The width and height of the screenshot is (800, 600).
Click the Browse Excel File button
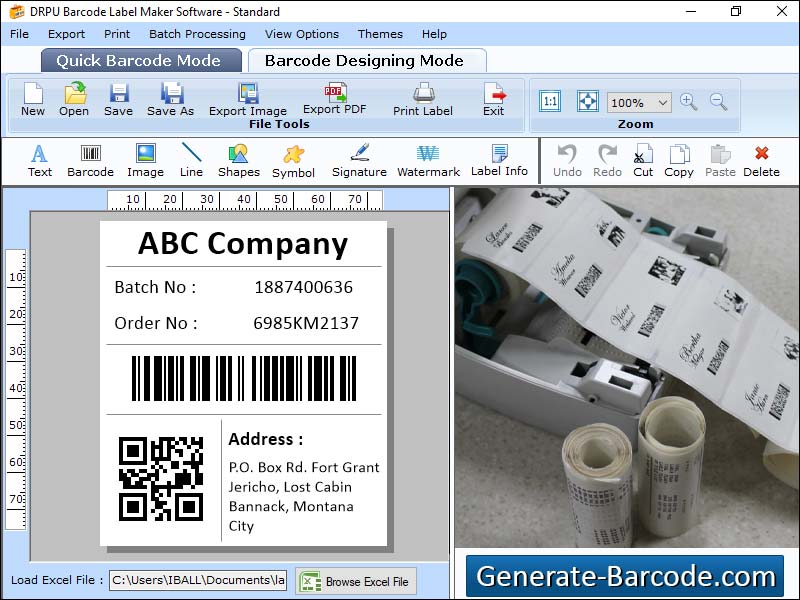click(x=355, y=581)
